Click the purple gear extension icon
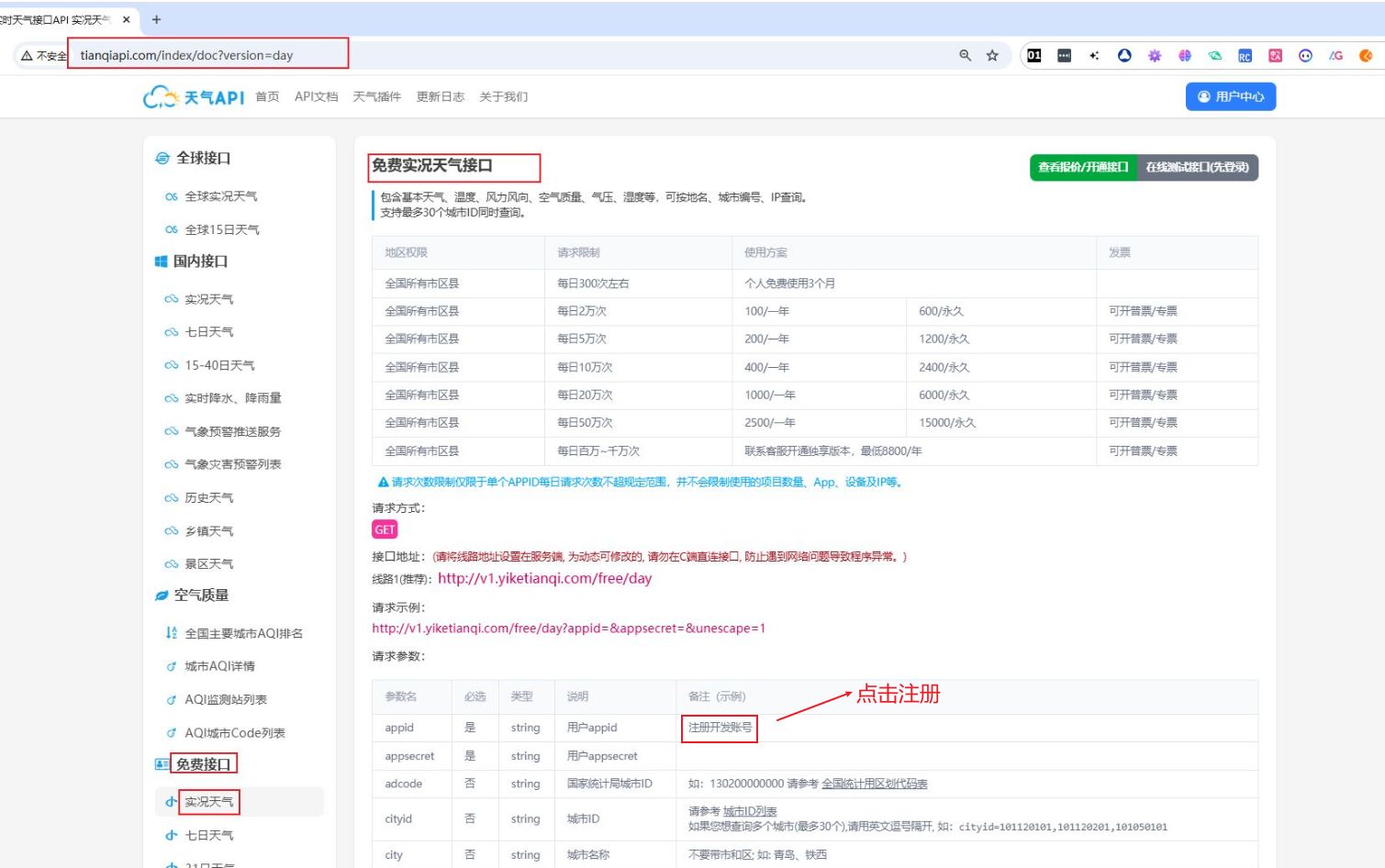Viewport: 1385px width, 868px height. [1155, 56]
